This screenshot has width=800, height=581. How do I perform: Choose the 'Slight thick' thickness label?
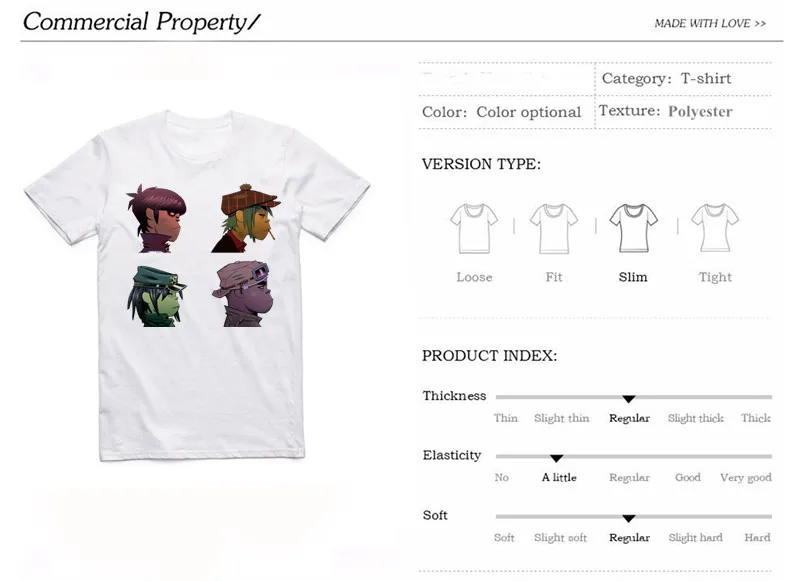(x=695, y=418)
